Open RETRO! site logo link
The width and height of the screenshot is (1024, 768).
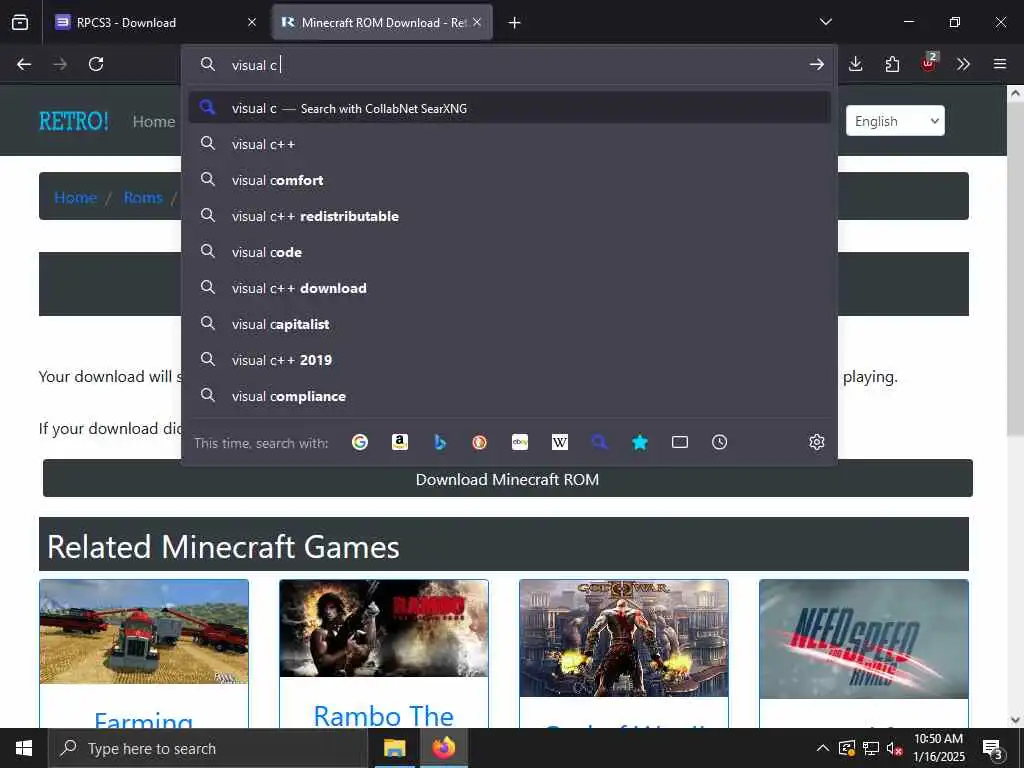pyautogui.click(x=74, y=121)
